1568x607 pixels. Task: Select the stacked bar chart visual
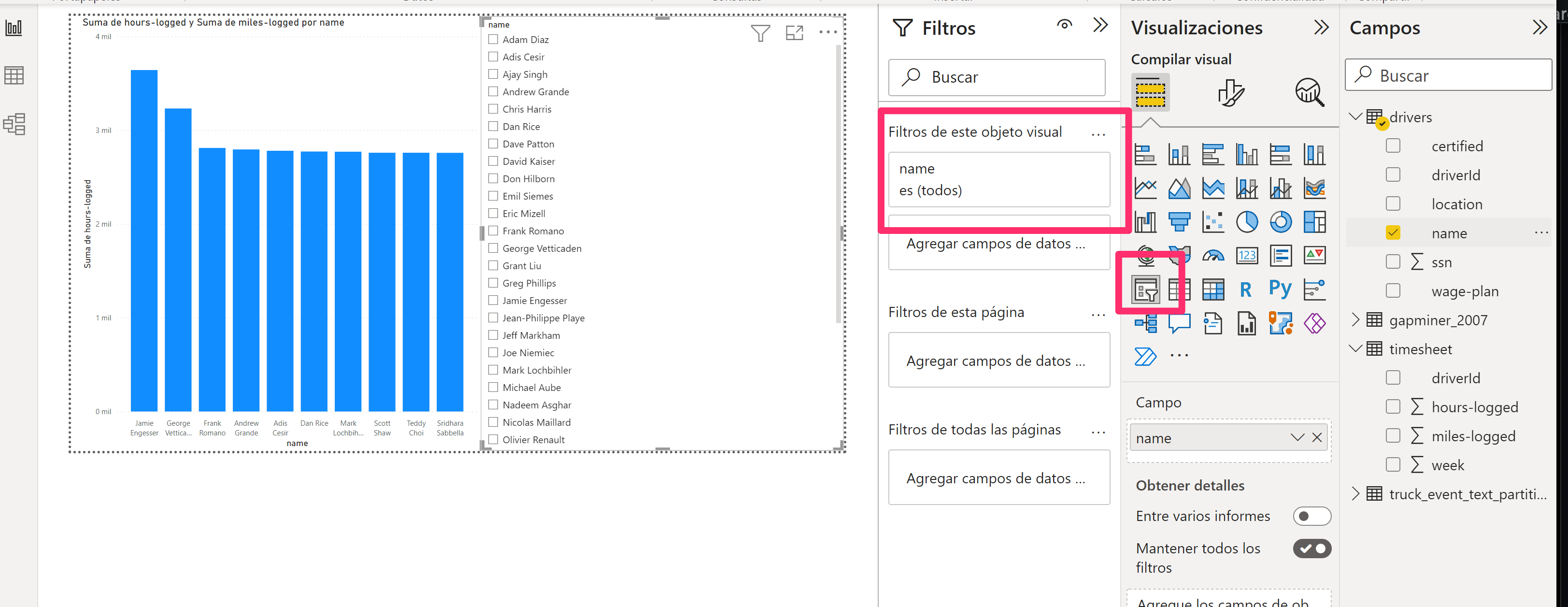[x=1145, y=155]
